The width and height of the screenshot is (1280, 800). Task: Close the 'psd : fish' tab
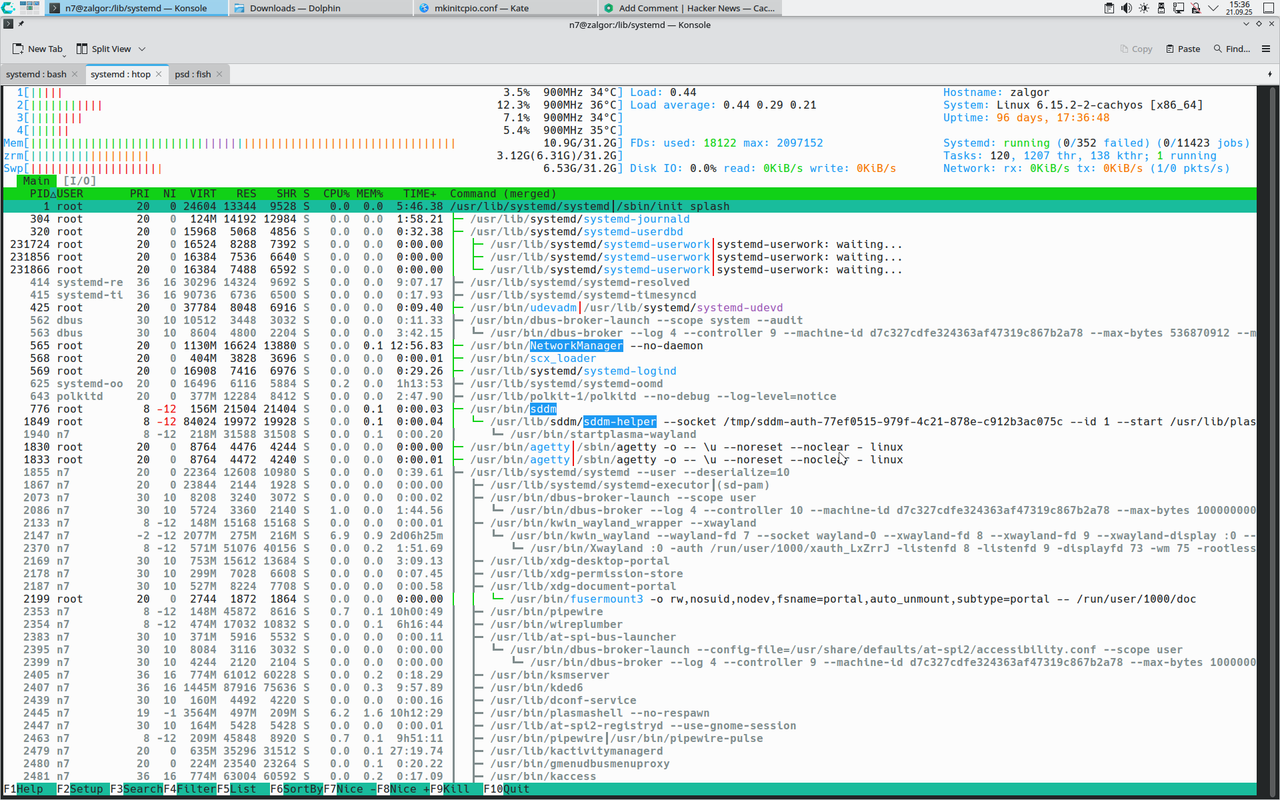(219, 74)
